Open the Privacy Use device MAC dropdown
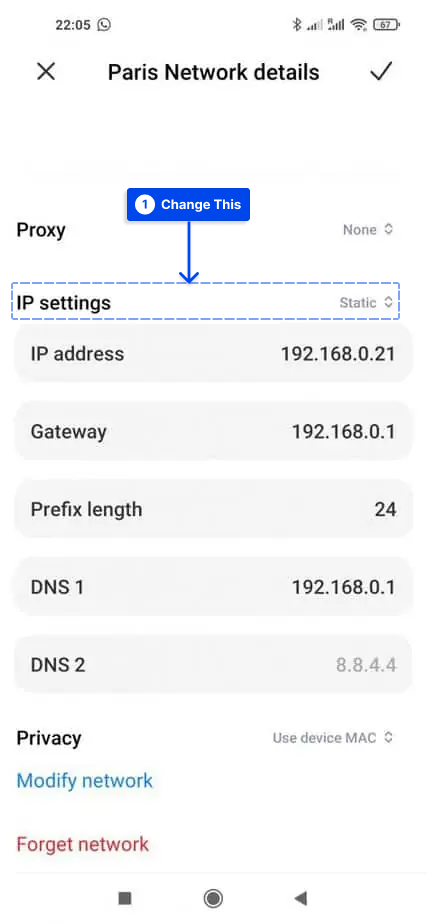Viewport: 427px width, 924px height. click(332, 737)
